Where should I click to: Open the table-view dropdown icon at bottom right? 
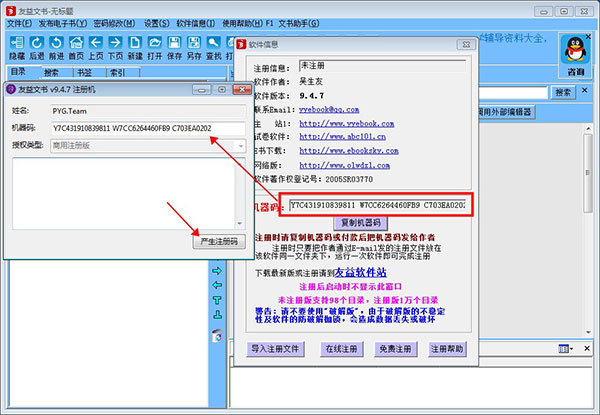tap(566, 348)
